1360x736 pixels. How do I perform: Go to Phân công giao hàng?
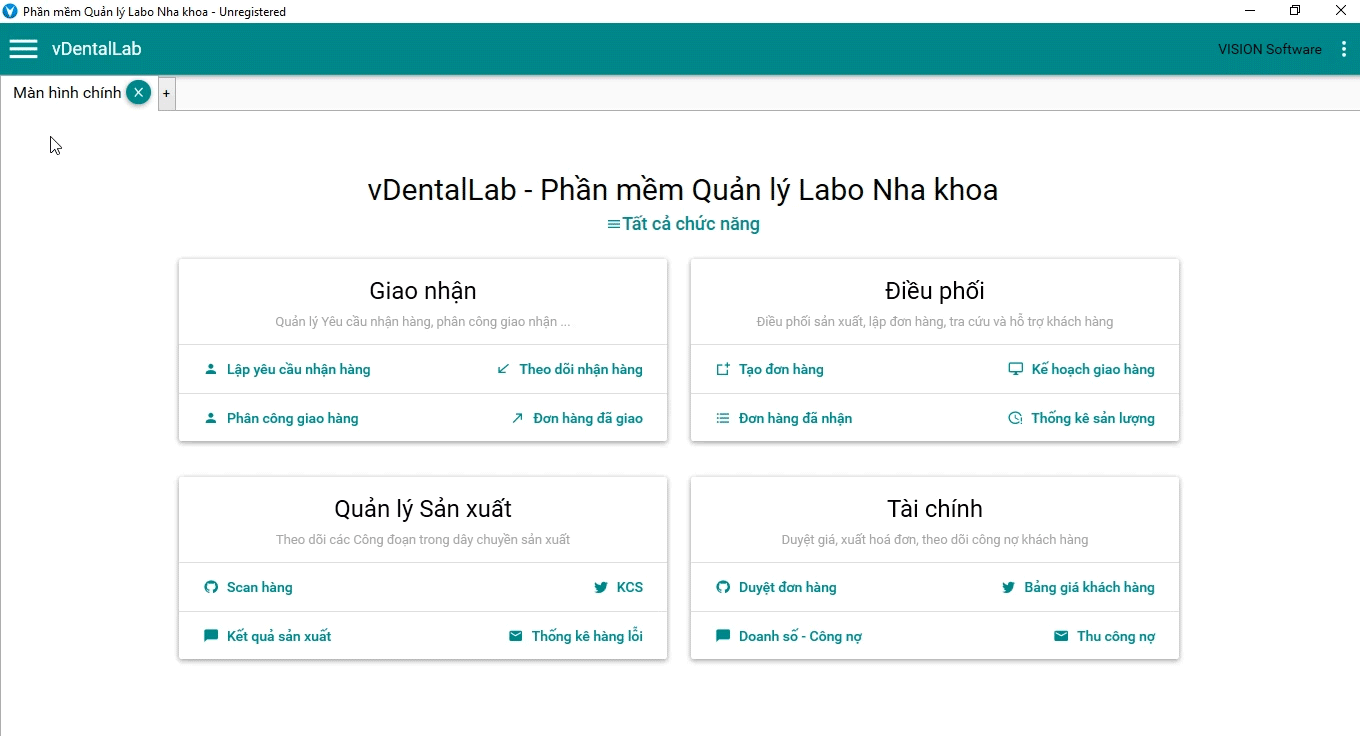(292, 418)
